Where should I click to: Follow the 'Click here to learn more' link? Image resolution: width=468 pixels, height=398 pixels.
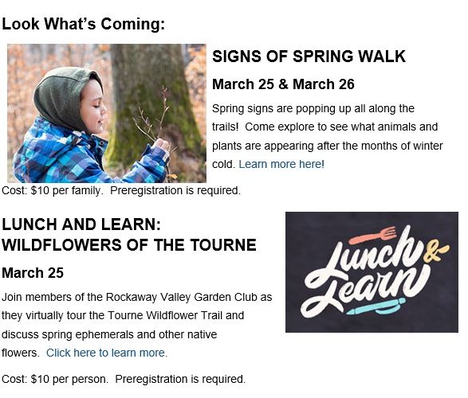106,353
